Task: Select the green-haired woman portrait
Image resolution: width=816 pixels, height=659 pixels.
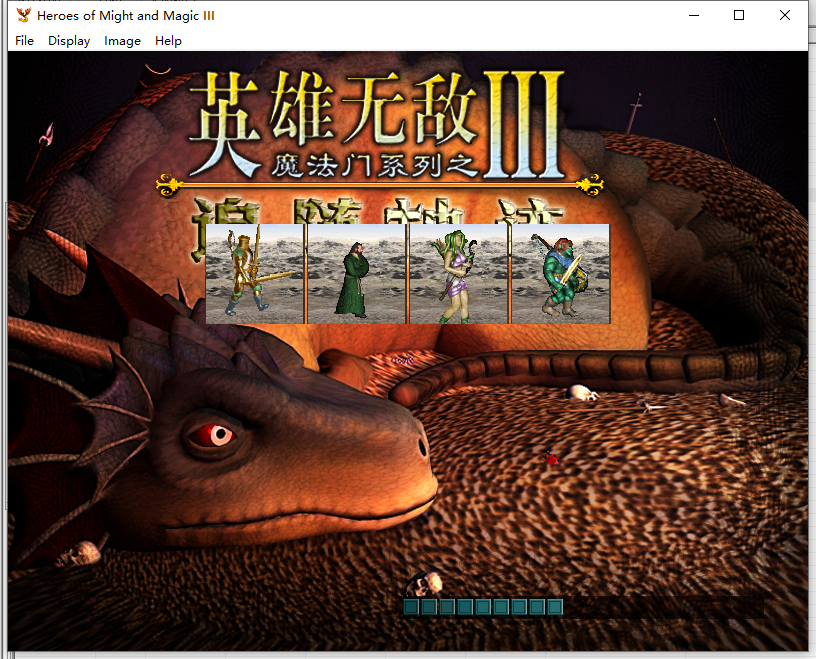Action: tap(458, 274)
